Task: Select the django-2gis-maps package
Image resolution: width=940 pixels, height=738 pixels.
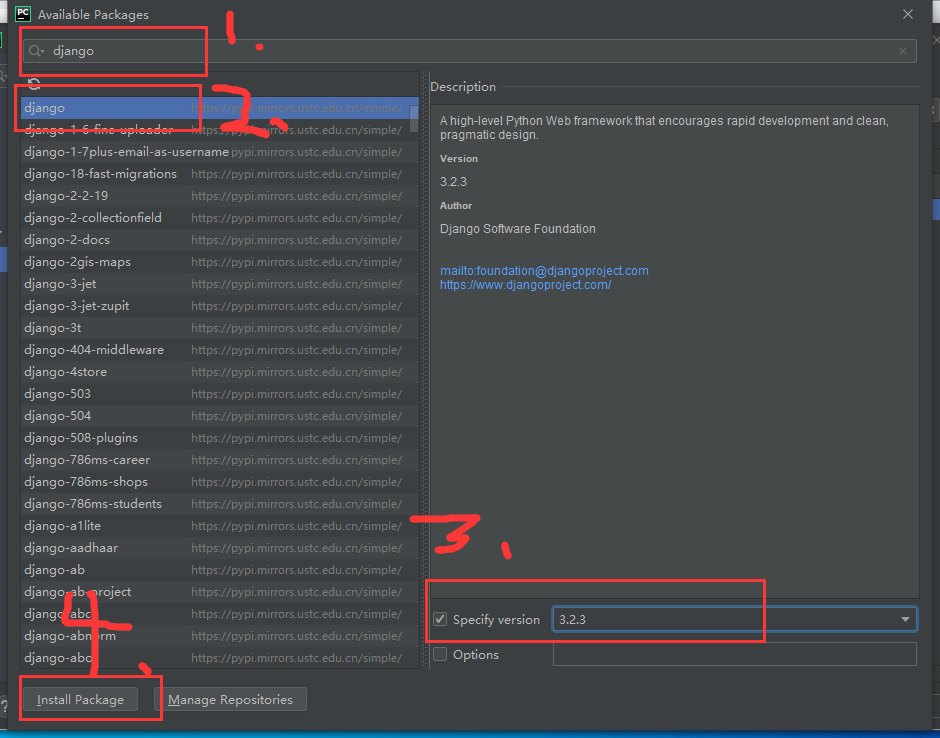Action: [219, 262]
